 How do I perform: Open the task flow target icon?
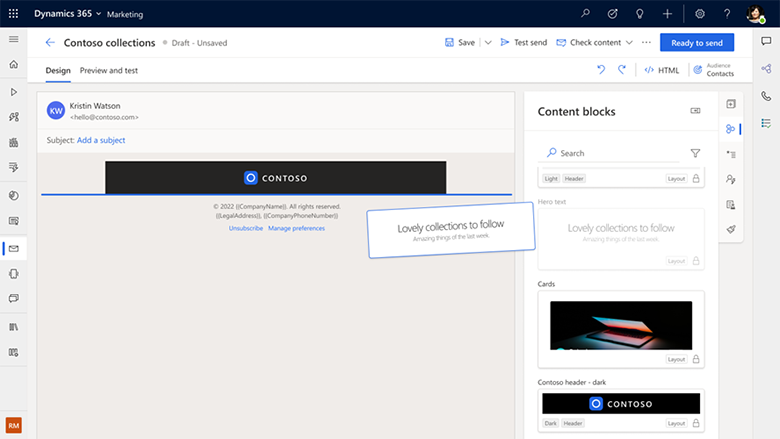pos(612,14)
